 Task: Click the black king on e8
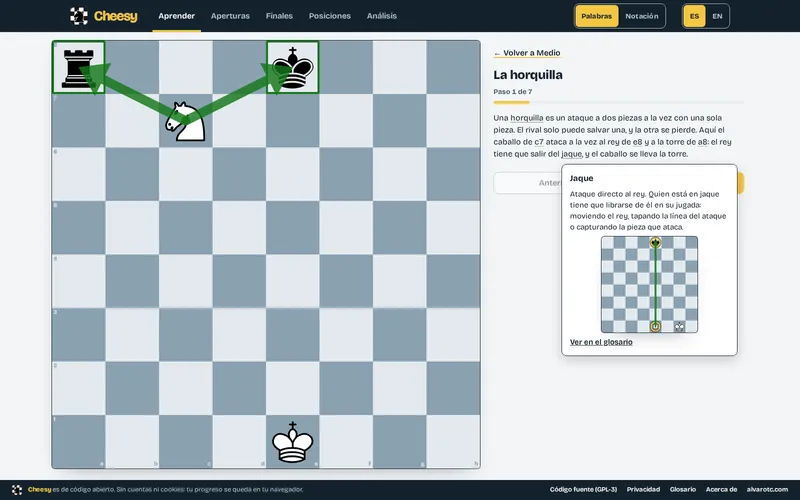tap(293, 67)
